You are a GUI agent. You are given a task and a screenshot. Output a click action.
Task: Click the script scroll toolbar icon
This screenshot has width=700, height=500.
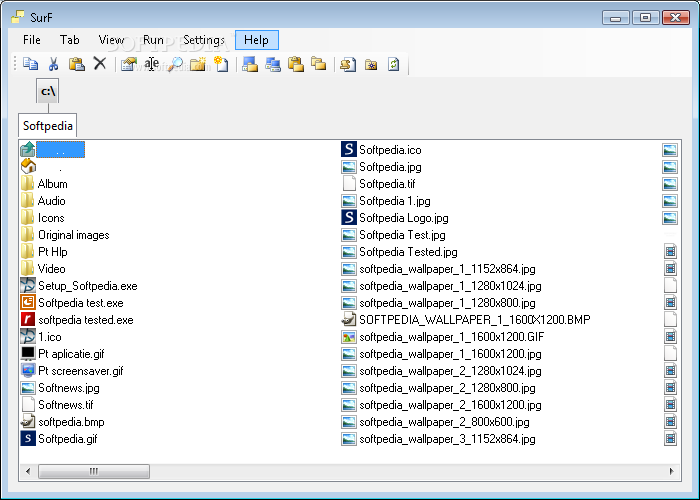click(x=348, y=64)
